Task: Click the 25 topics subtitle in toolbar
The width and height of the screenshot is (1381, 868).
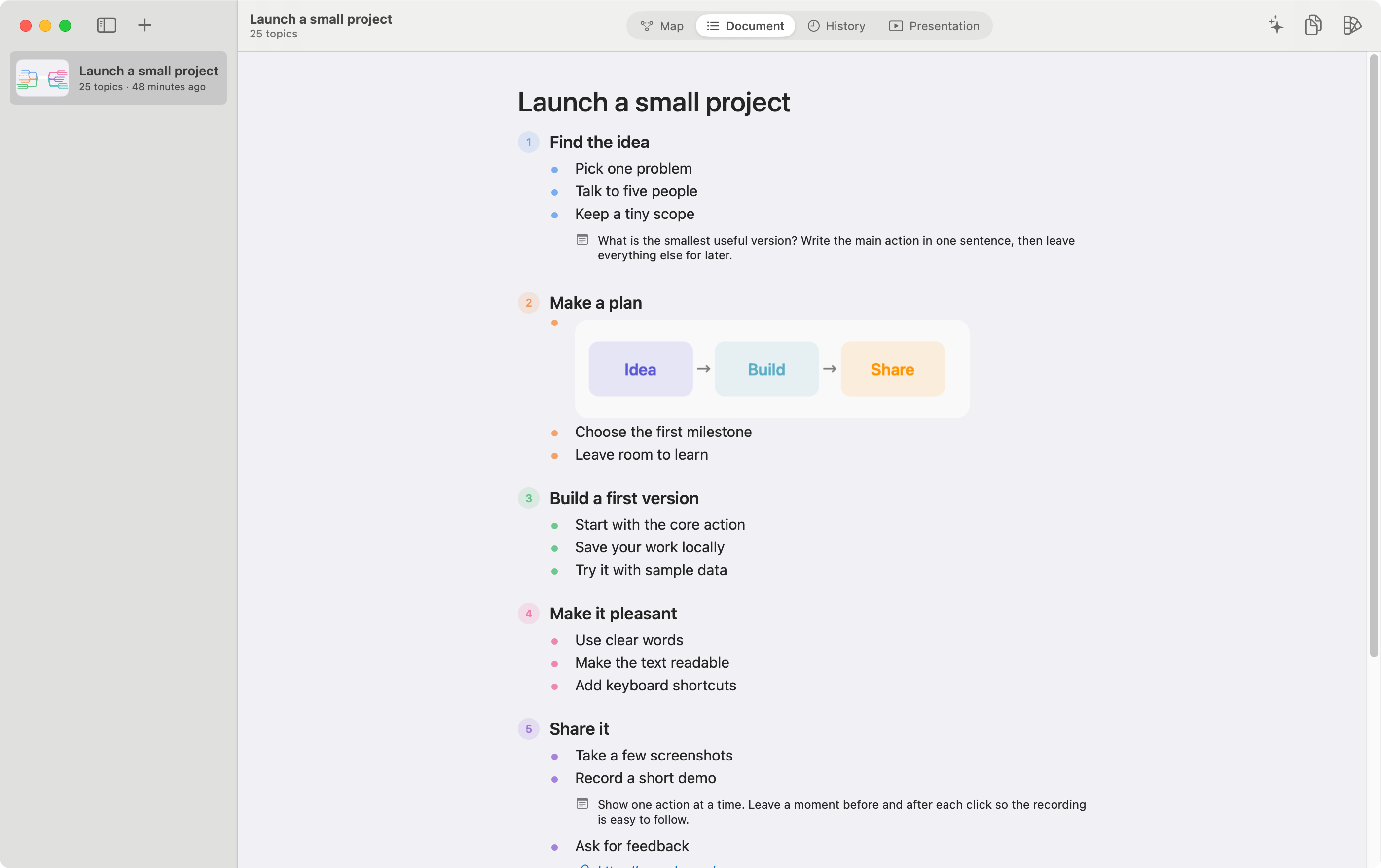Action: pyautogui.click(x=273, y=34)
